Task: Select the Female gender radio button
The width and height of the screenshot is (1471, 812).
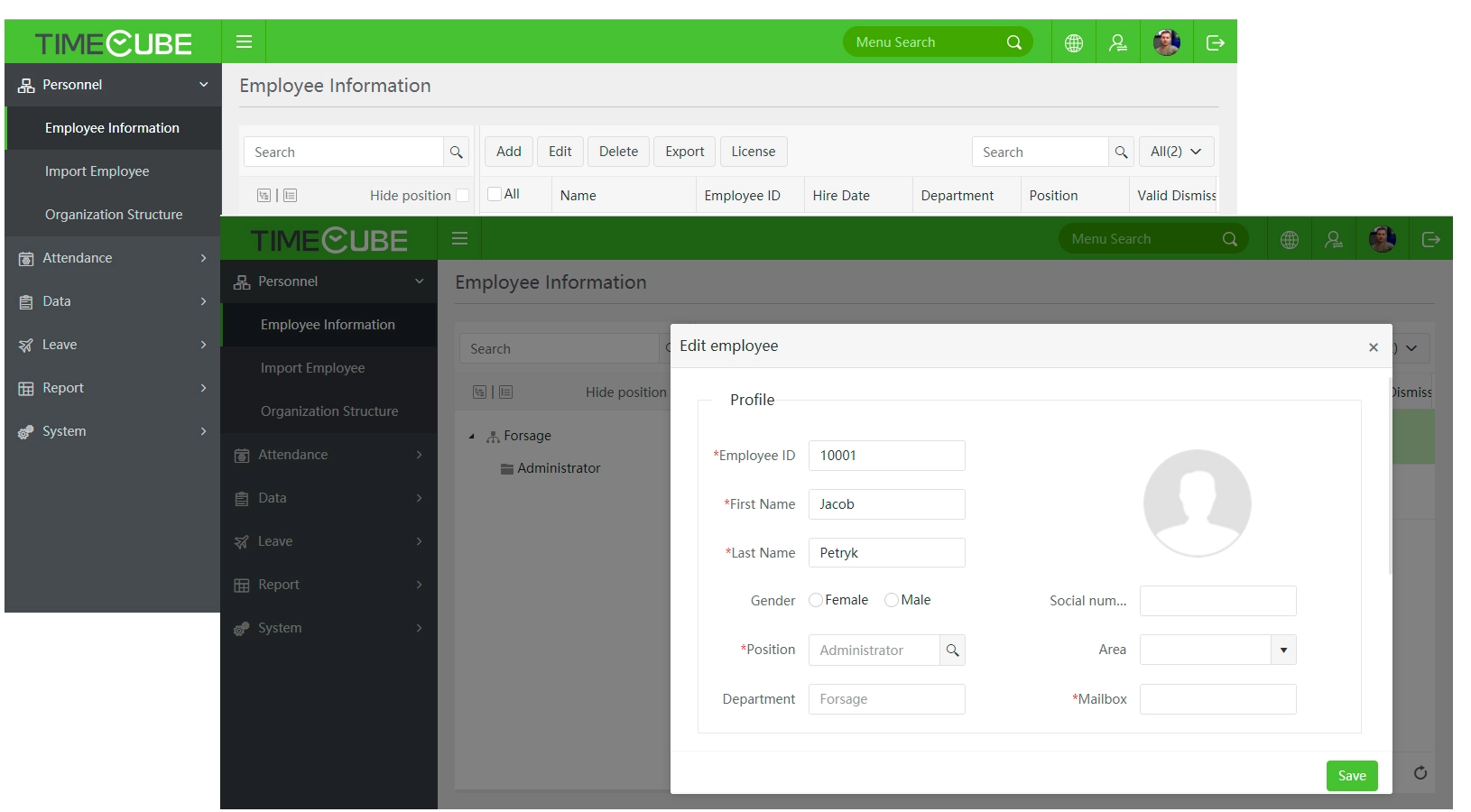Action: coord(816,600)
